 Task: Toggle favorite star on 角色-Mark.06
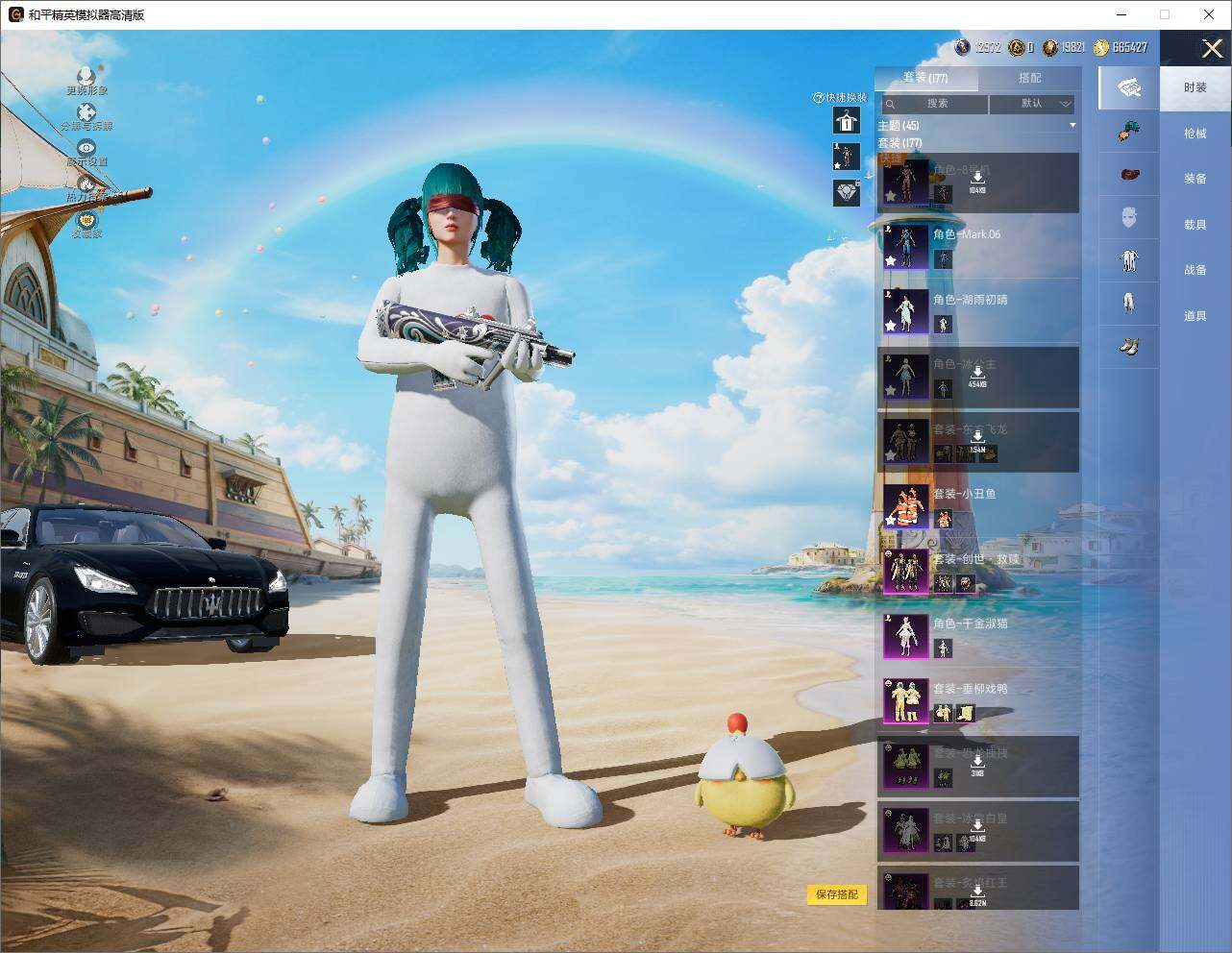click(891, 260)
